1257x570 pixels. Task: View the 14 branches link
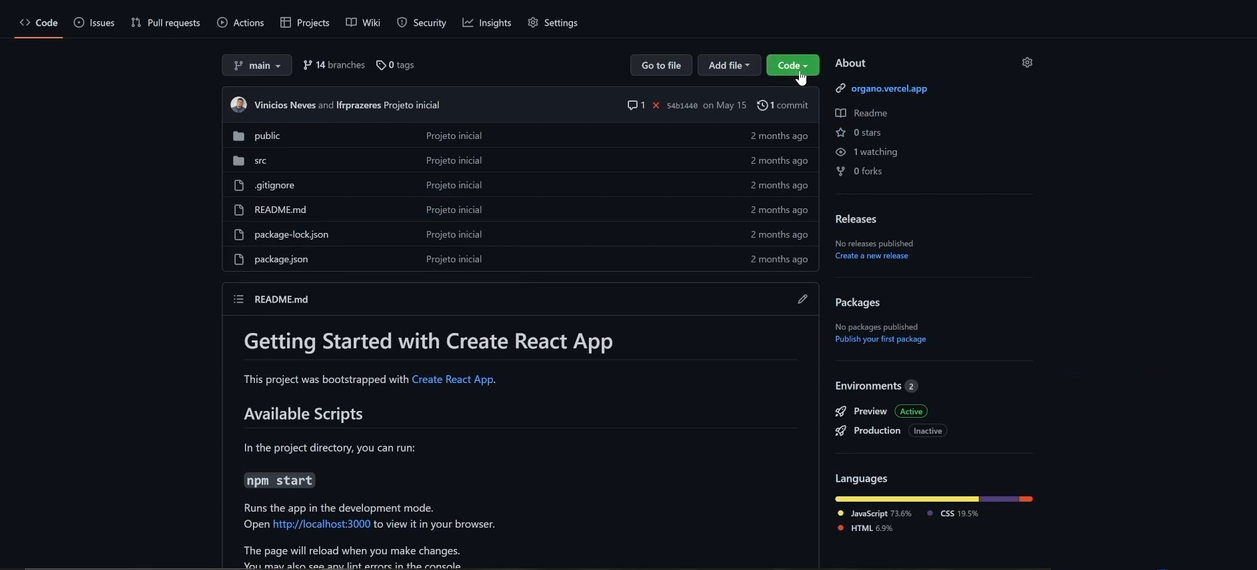pyautogui.click(x=334, y=65)
